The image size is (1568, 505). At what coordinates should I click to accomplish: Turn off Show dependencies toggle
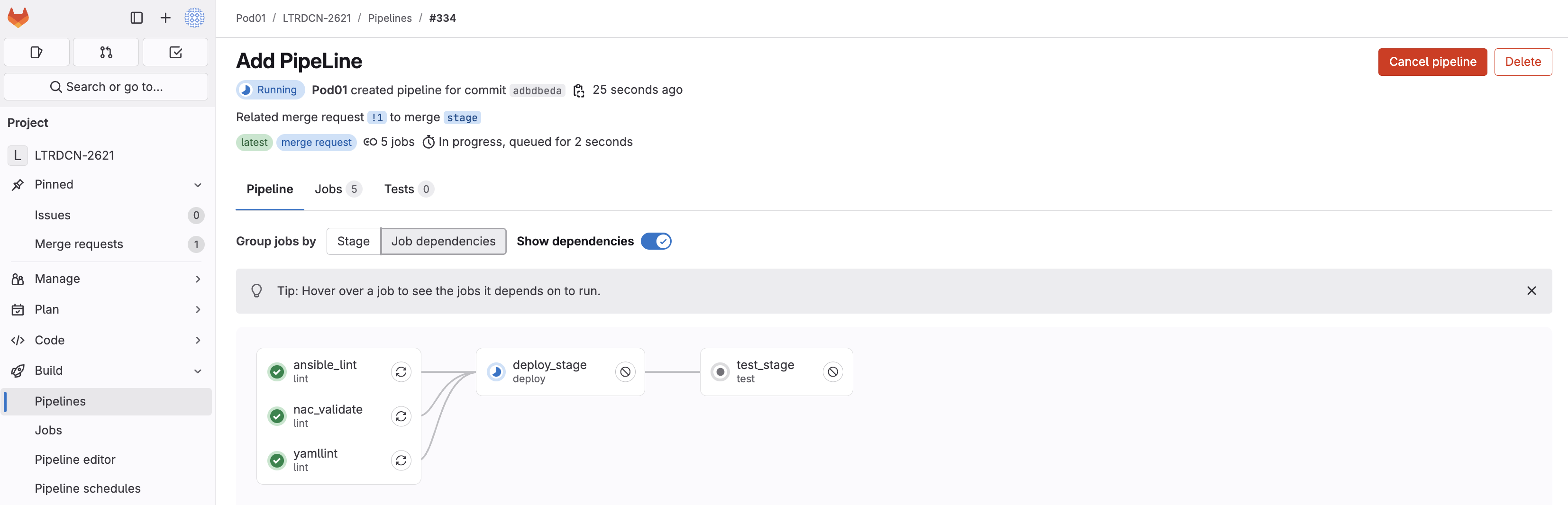click(x=656, y=242)
